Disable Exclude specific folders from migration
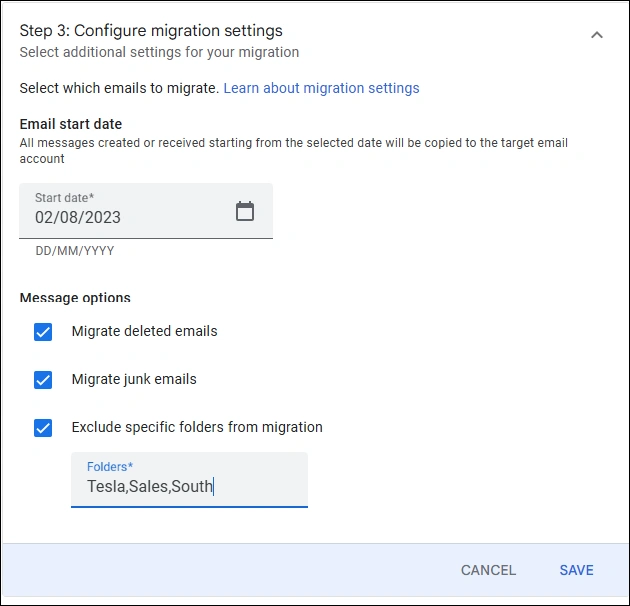The width and height of the screenshot is (630, 606). [43, 428]
